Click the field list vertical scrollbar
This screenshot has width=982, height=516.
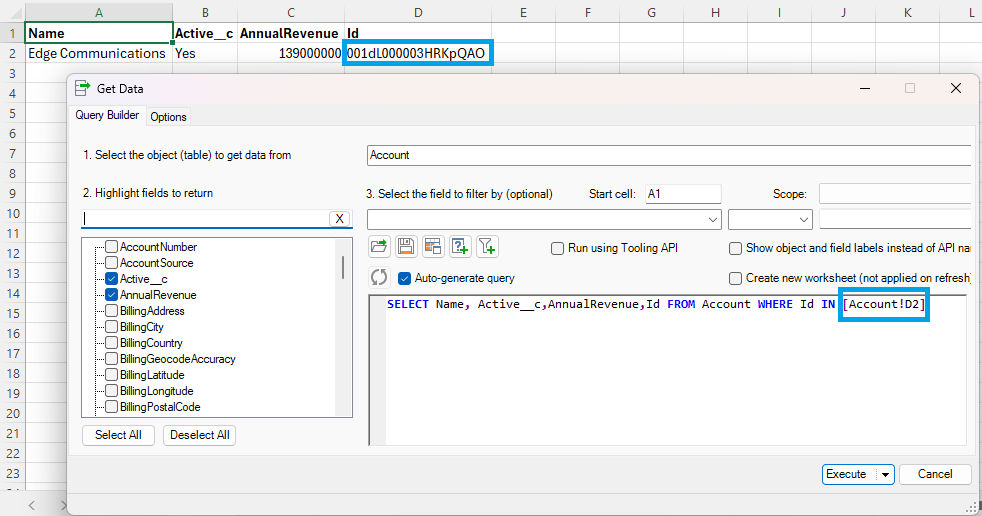[x=344, y=268]
